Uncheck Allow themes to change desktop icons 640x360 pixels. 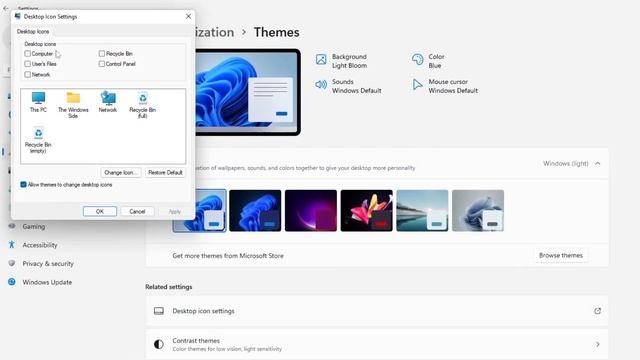click(x=23, y=184)
